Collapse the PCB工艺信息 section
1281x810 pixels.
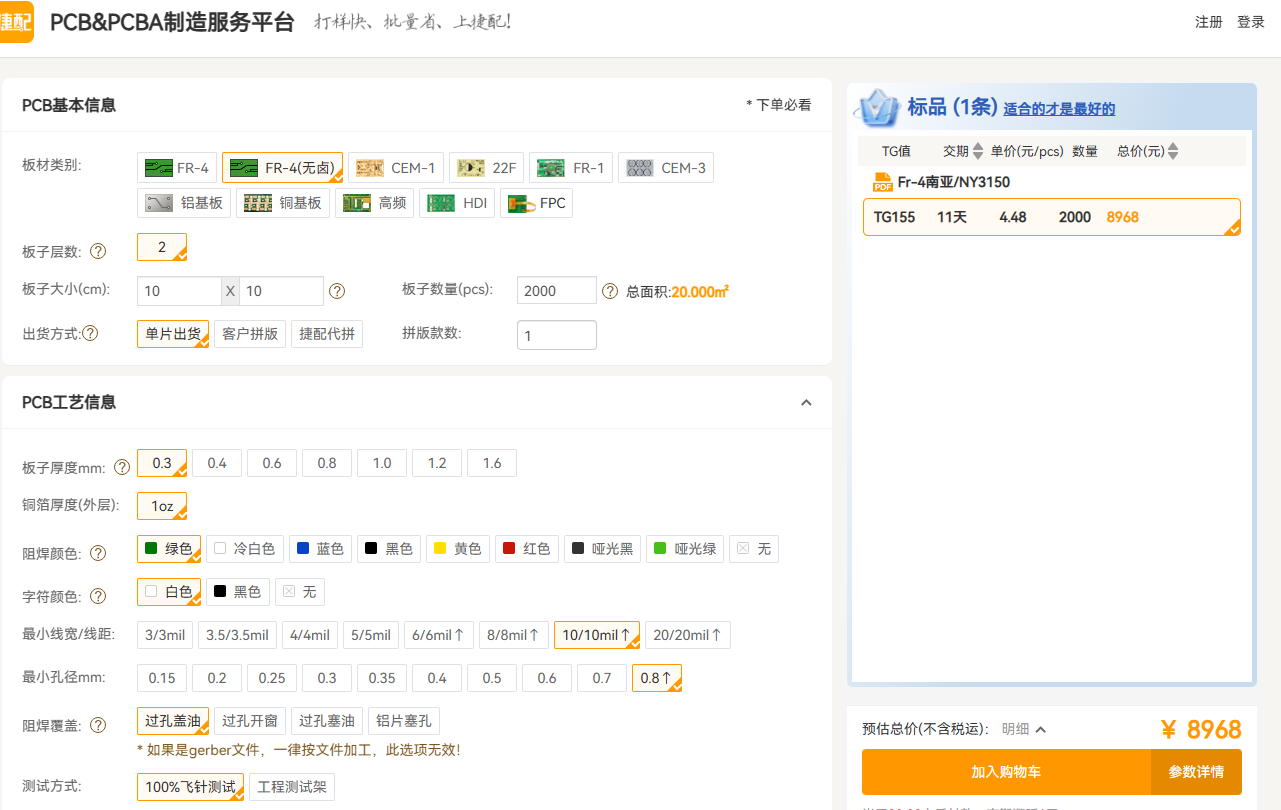[x=806, y=403]
